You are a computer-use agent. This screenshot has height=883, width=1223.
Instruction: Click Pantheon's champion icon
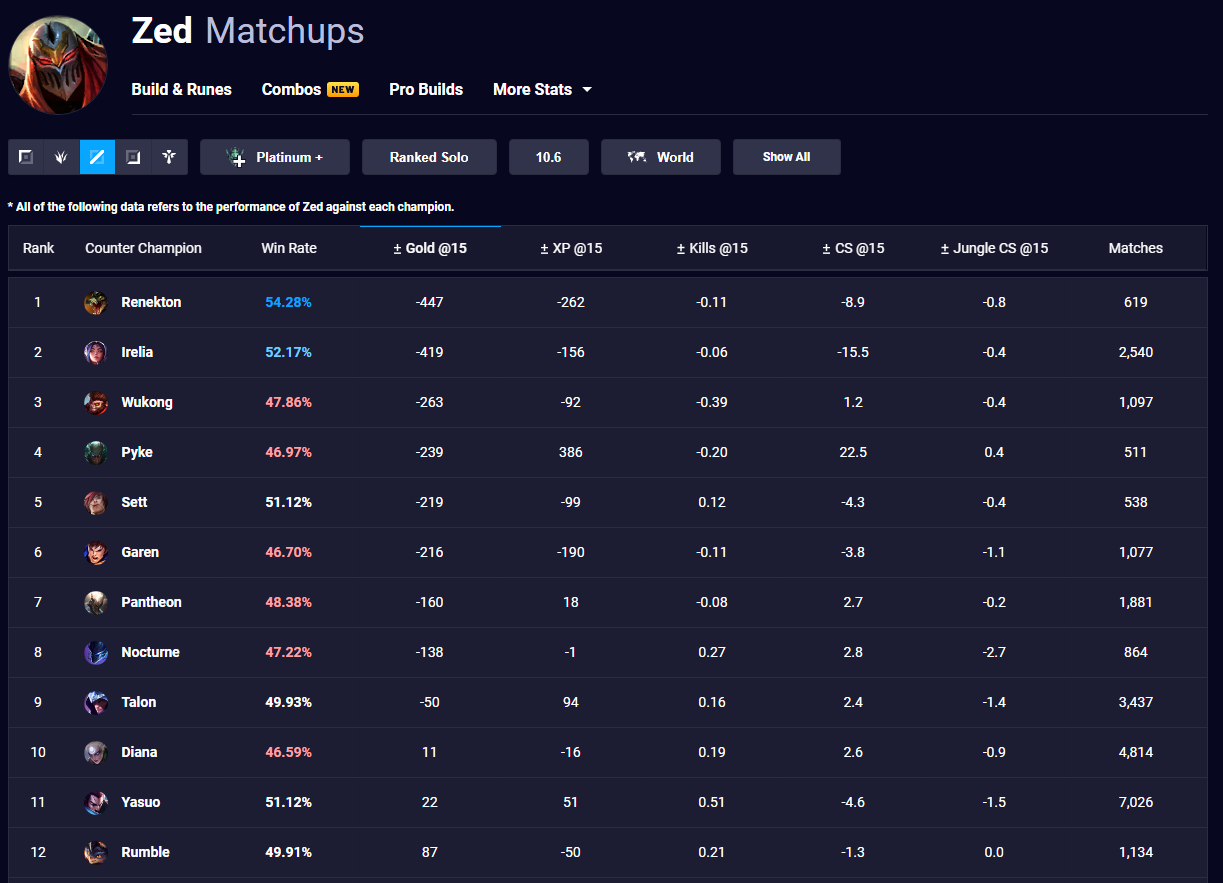click(96, 602)
